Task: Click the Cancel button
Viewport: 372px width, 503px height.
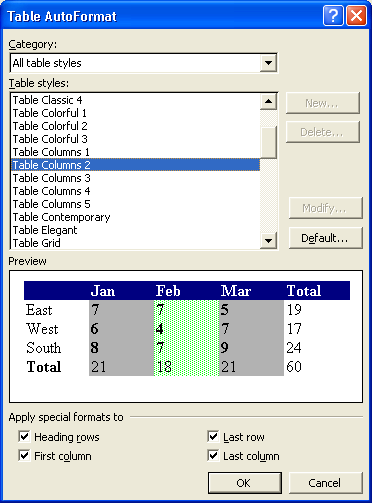Action: (x=325, y=483)
